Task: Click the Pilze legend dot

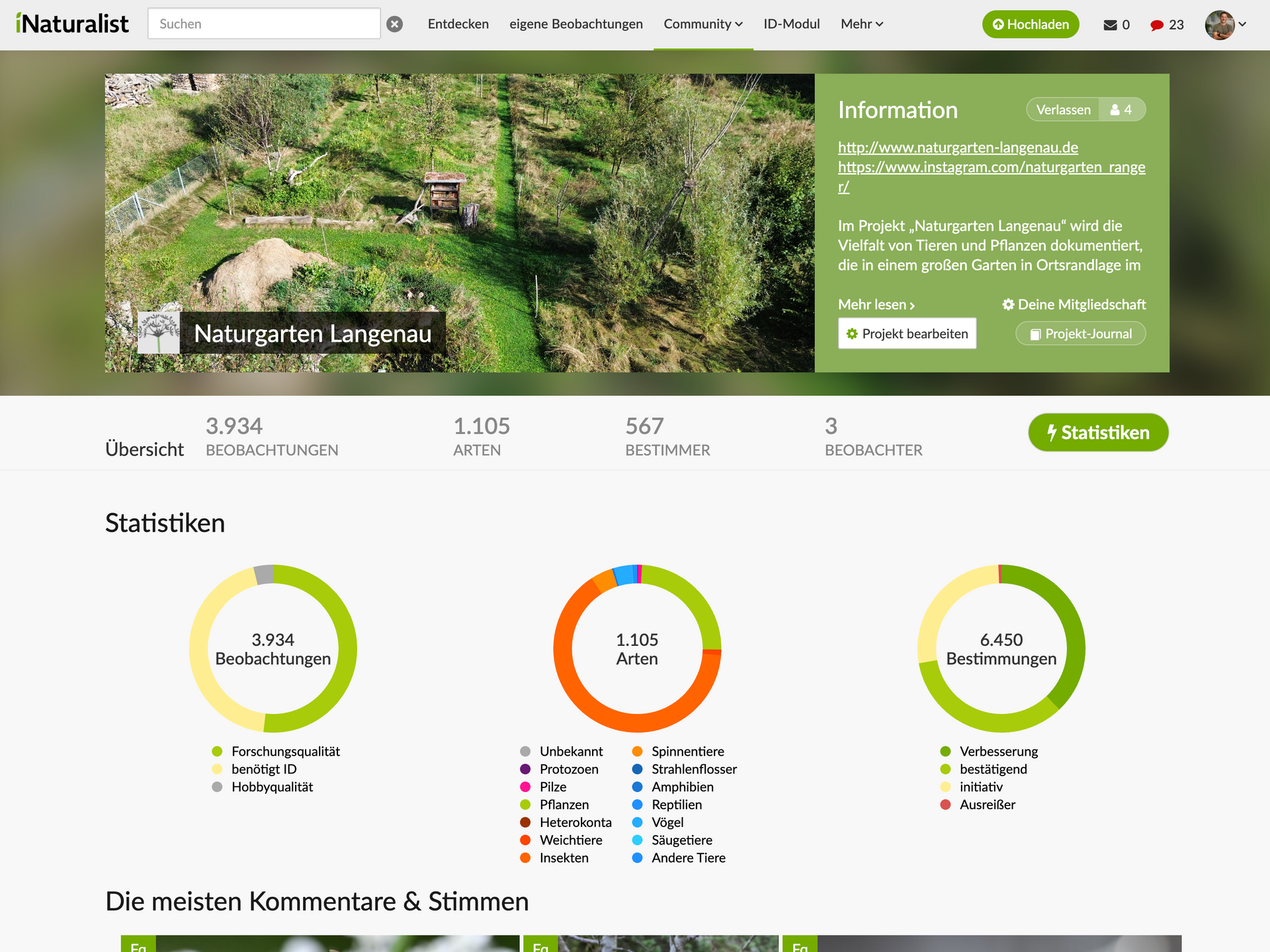Action: [x=525, y=787]
